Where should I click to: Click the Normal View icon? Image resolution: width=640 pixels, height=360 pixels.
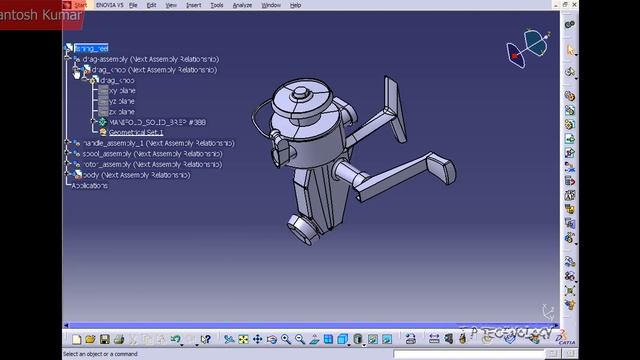coord(314,339)
